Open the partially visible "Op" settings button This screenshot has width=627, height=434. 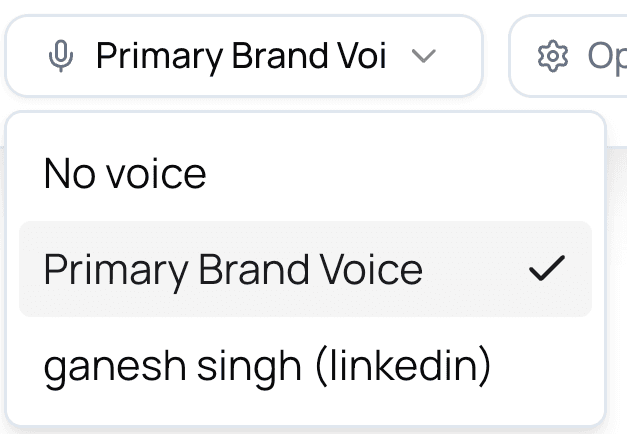pyautogui.click(x=580, y=57)
